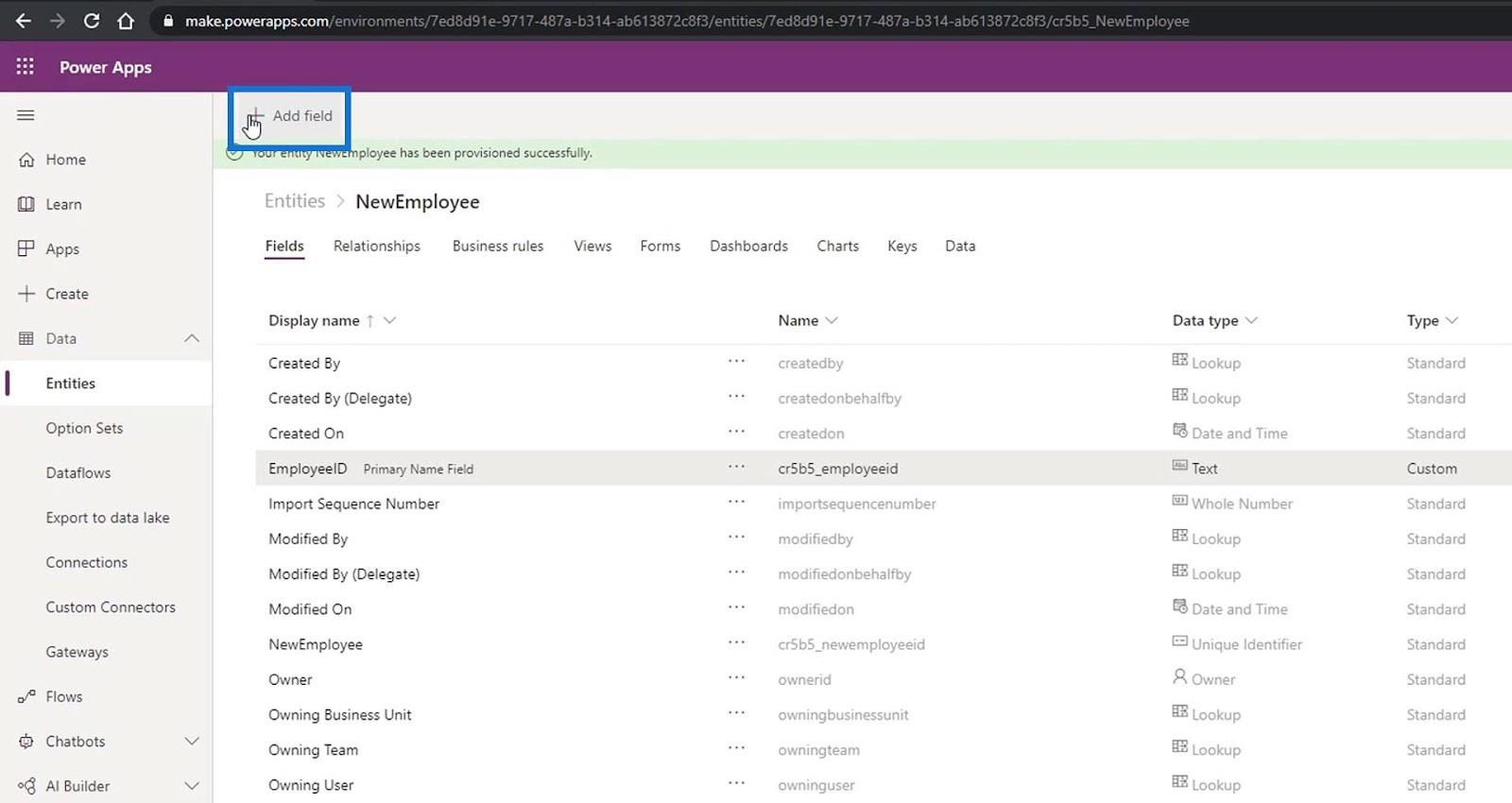Image resolution: width=1512 pixels, height=803 pixels.
Task: Open more options for NewEmployee row
Action: [736, 643]
